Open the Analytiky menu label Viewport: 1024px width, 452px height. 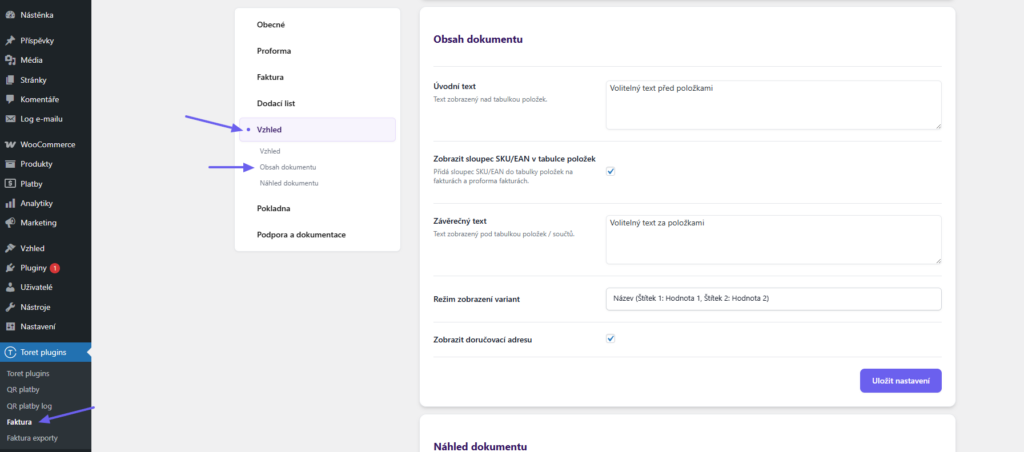point(37,203)
